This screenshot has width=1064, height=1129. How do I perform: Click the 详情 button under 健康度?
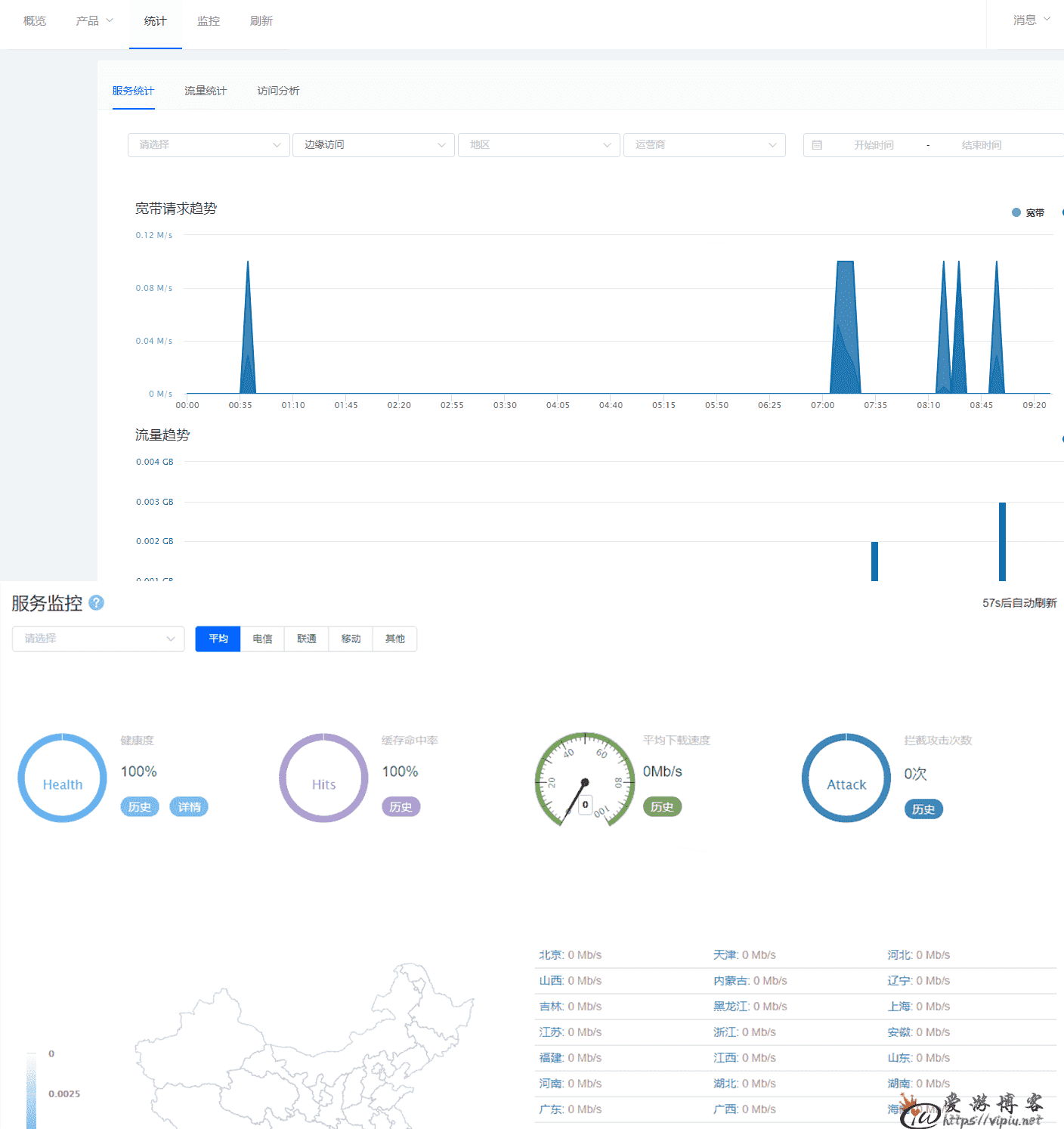(x=189, y=807)
